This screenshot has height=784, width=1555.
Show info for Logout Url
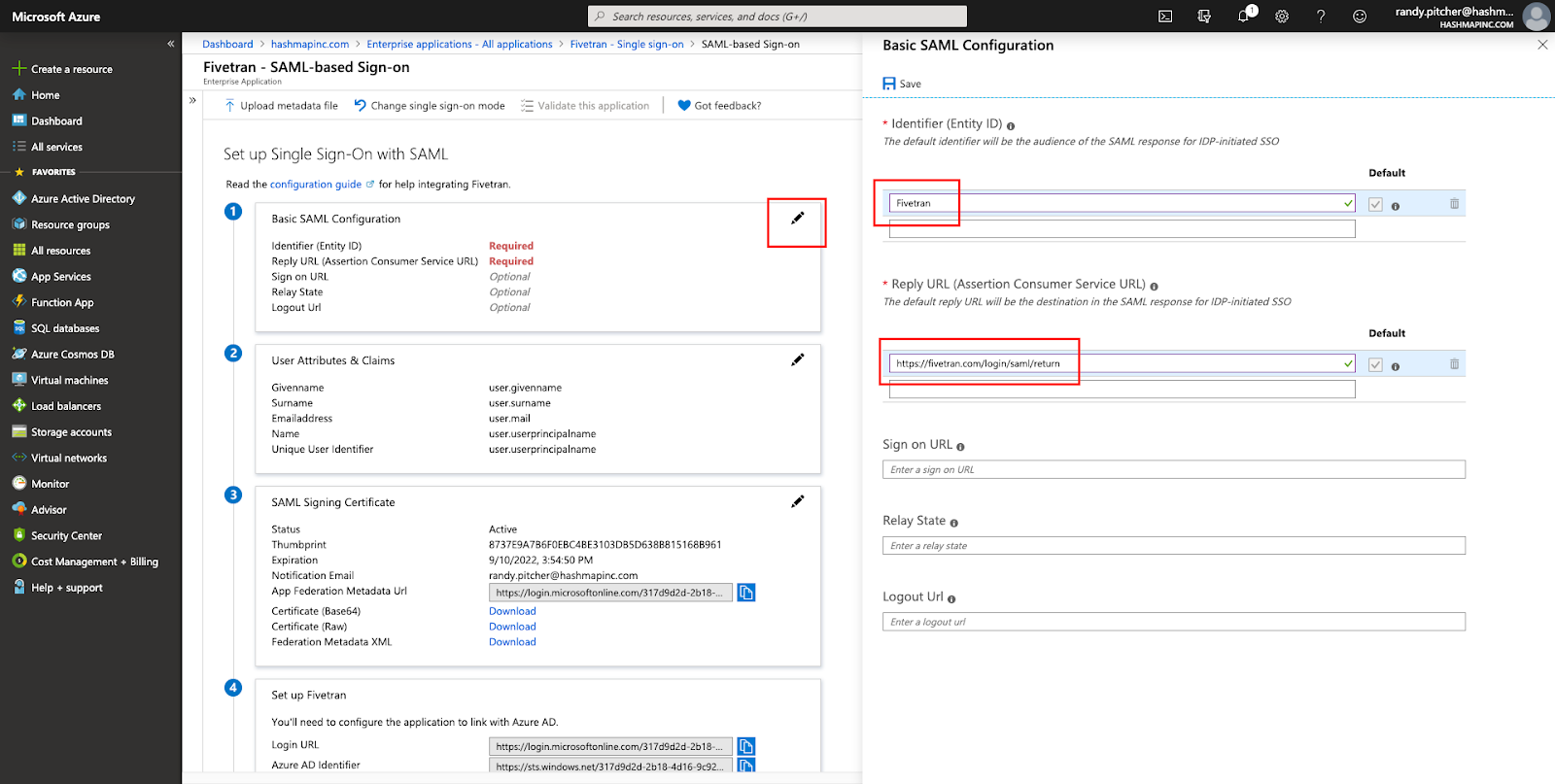pyautogui.click(x=951, y=599)
